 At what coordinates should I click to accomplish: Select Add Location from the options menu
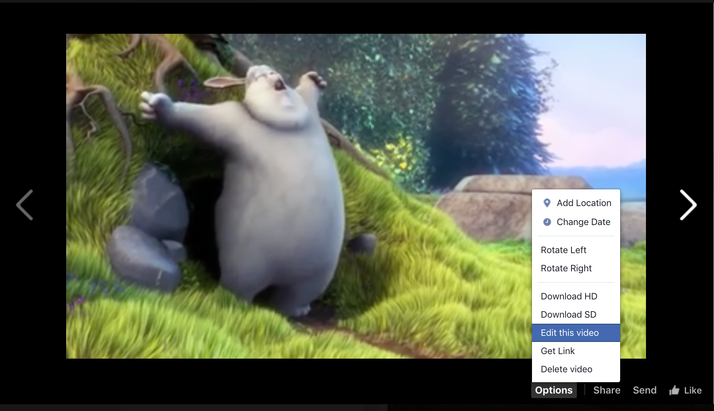point(576,203)
